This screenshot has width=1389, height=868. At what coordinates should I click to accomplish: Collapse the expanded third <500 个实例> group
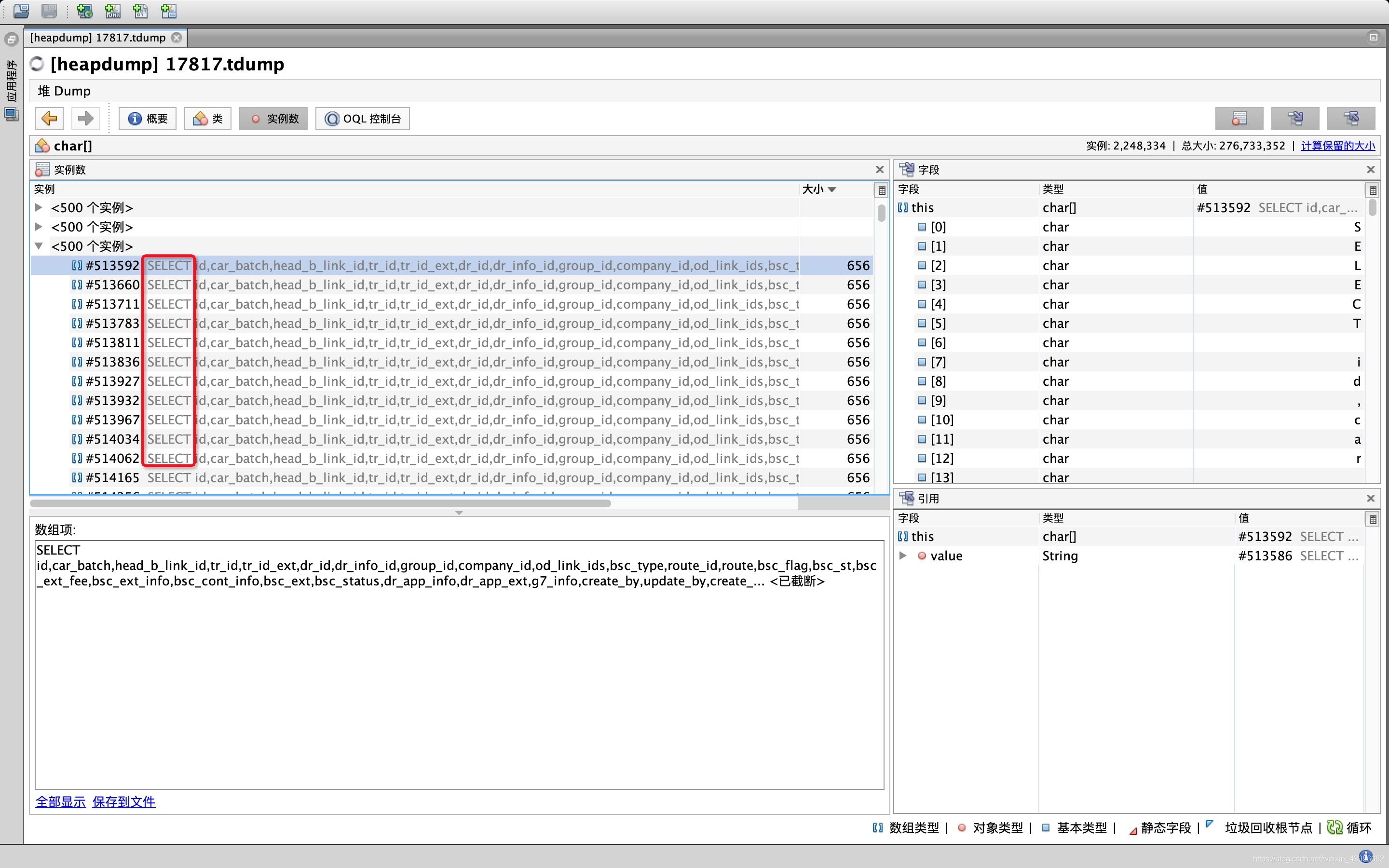coord(39,246)
